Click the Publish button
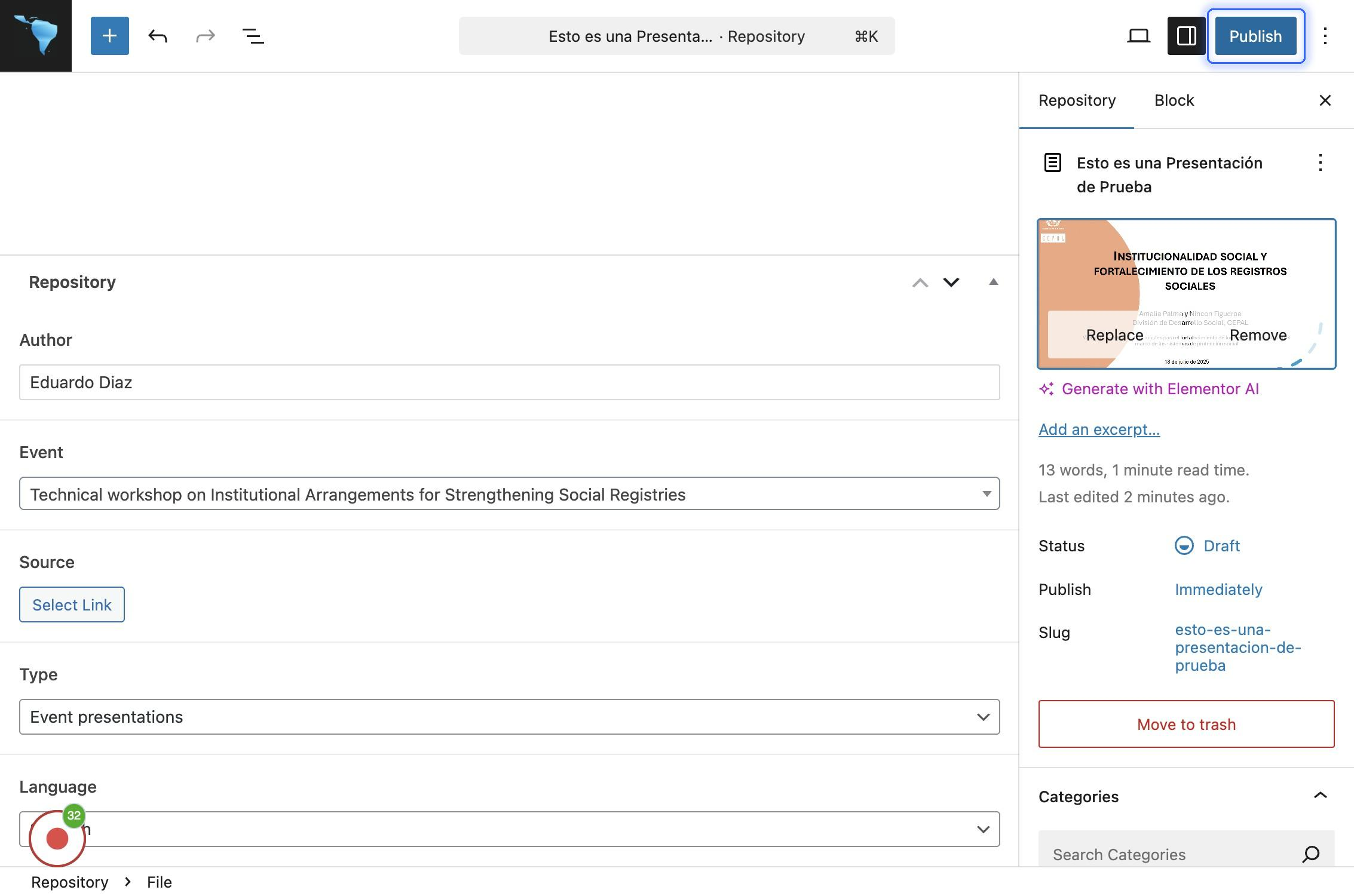The height and width of the screenshot is (896, 1354). point(1255,36)
